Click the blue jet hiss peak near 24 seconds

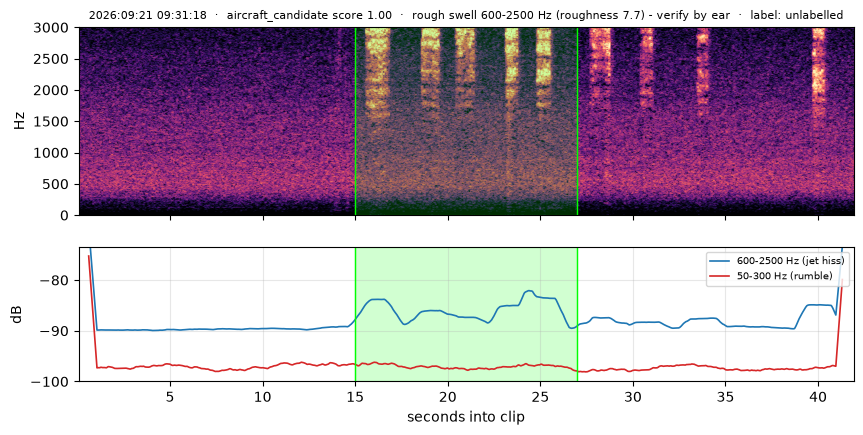coord(529,291)
